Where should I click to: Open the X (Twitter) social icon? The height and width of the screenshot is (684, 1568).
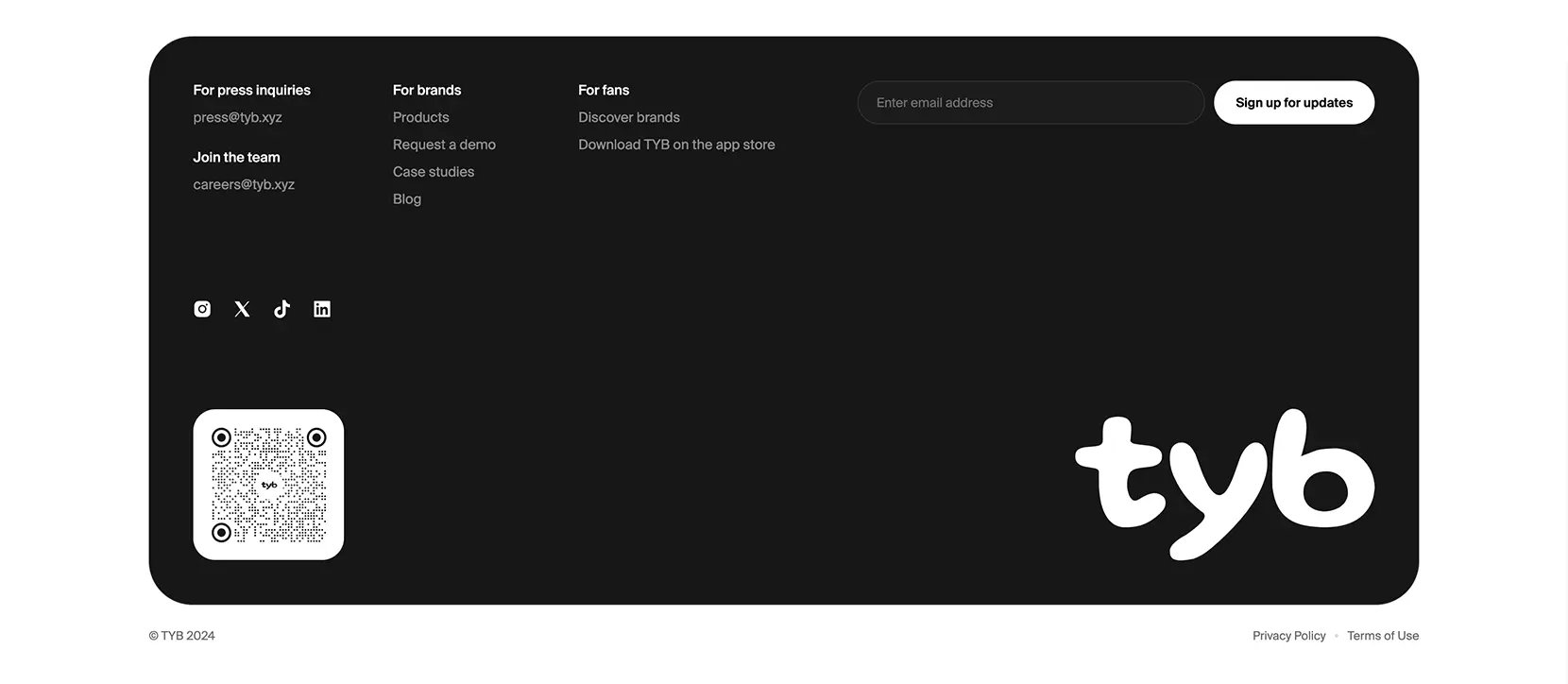pos(242,309)
